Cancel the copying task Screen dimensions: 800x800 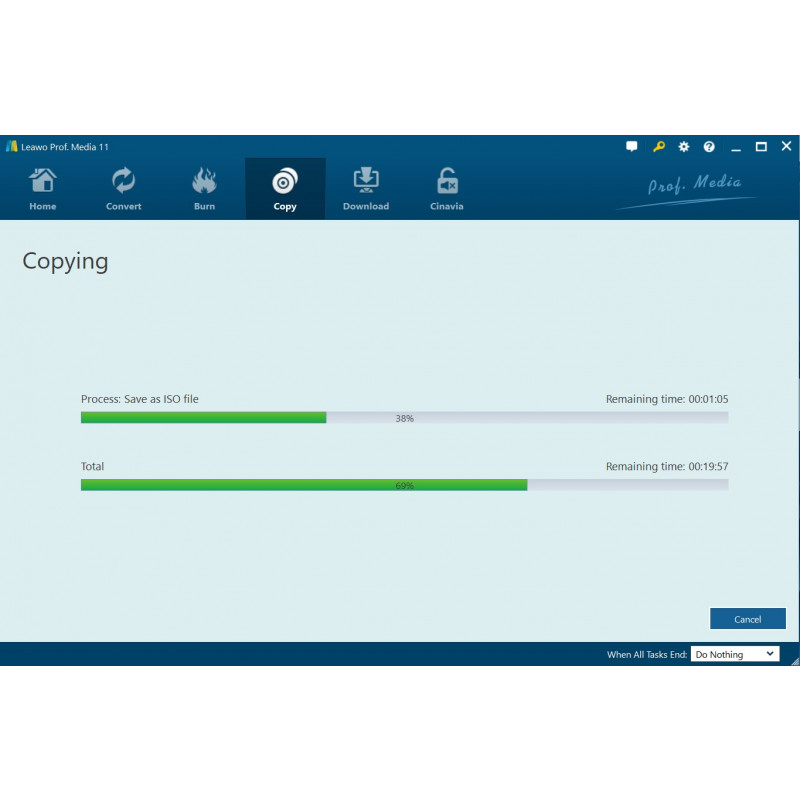(x=747, y=619)
